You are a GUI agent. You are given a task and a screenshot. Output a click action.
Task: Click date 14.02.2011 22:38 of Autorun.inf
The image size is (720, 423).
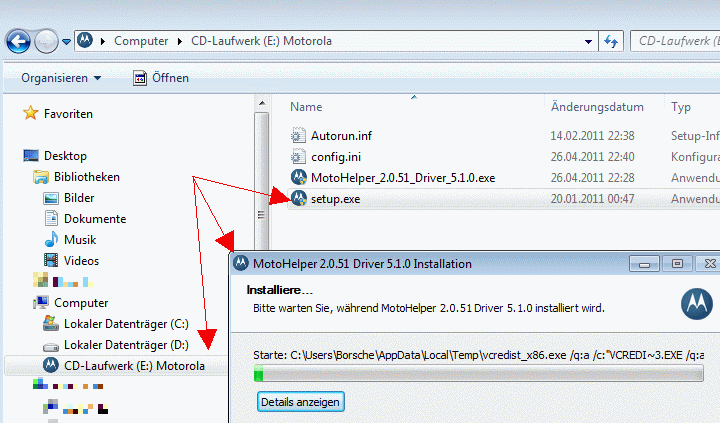(x=592, y=136)
